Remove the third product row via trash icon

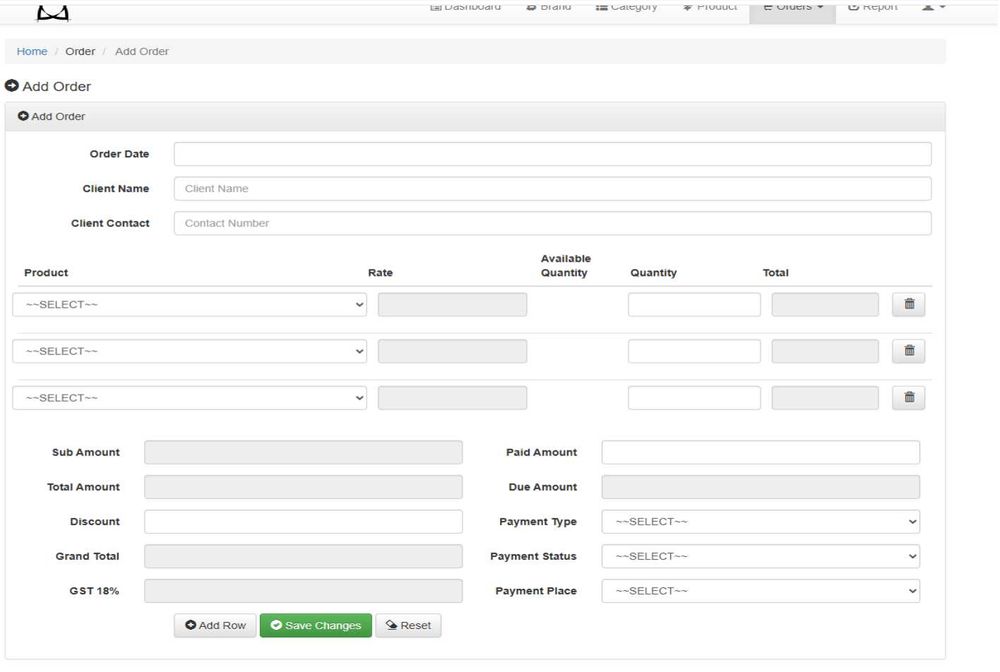[x=909, y=397]
